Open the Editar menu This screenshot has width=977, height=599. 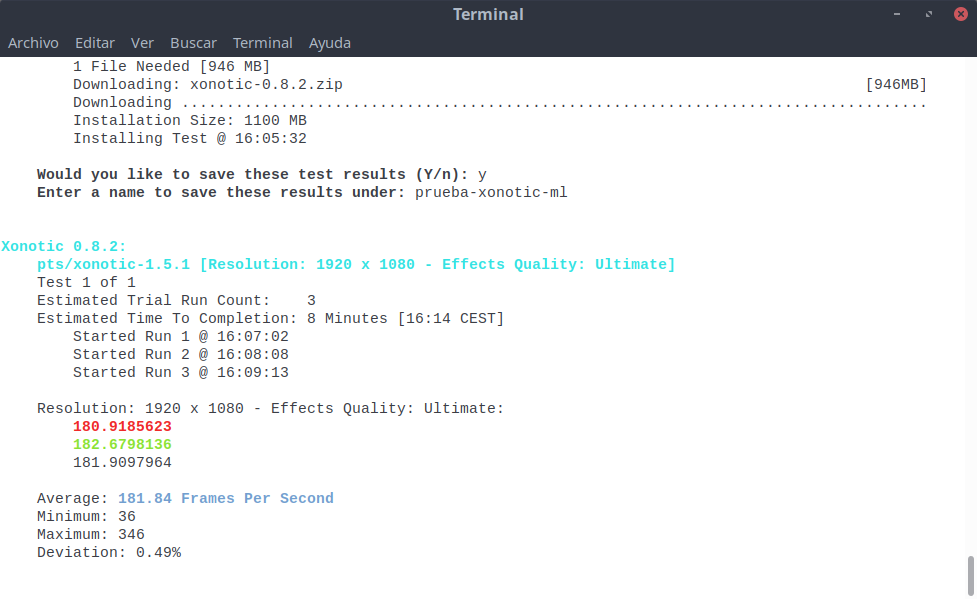click(95, 43)
